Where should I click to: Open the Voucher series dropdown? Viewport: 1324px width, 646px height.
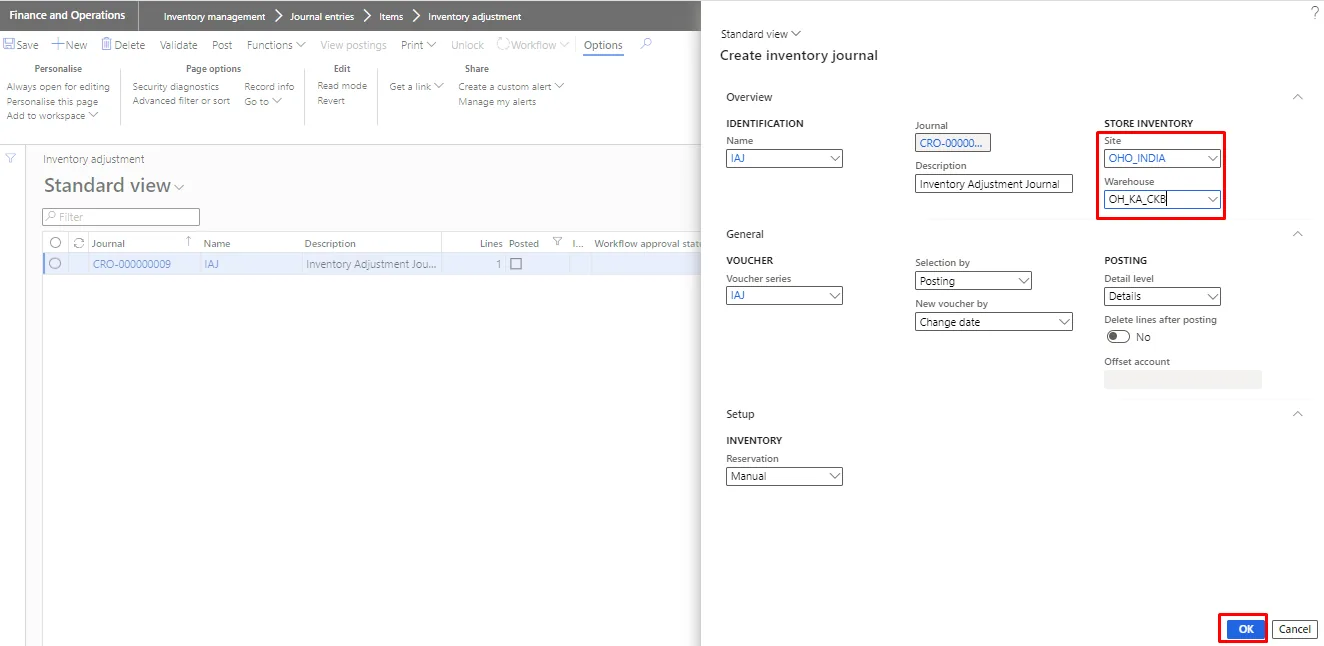pyautogui.click(x=835, y=296)
